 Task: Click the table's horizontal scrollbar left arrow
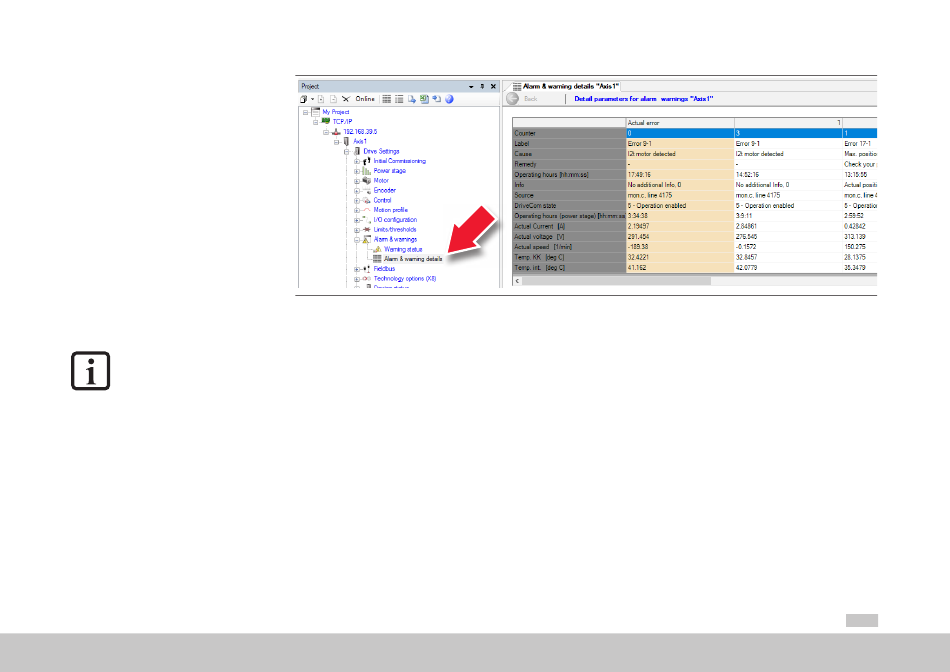pos(517,281)
